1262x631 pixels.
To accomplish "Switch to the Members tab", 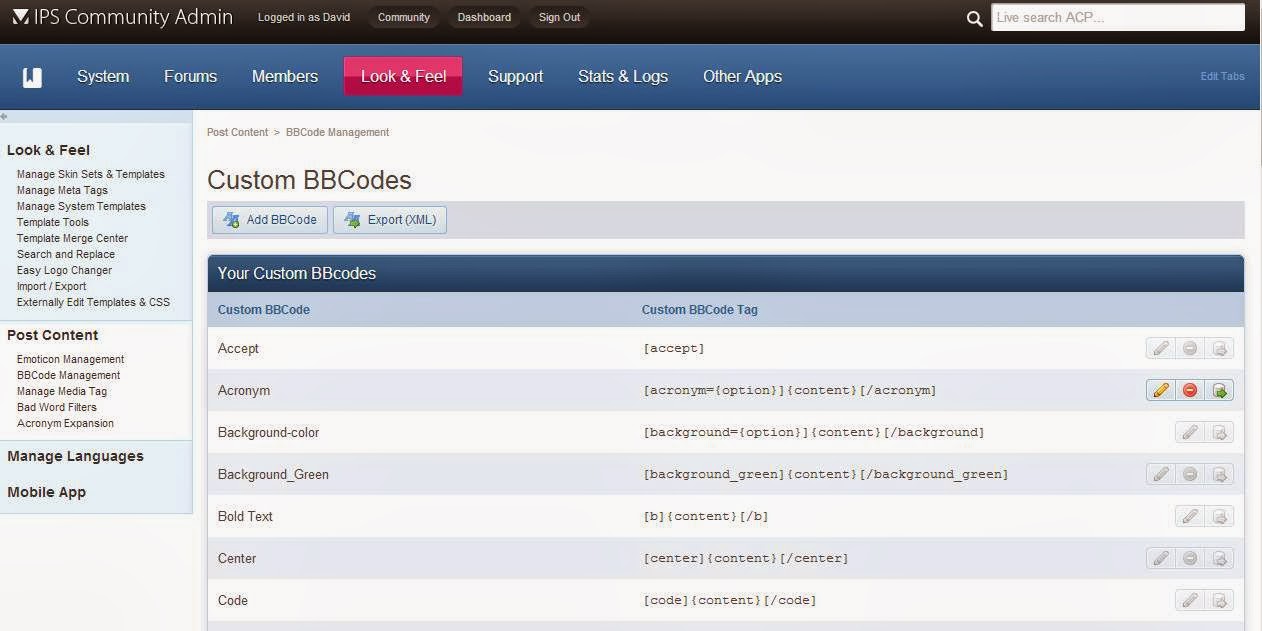I will point(285,76).
